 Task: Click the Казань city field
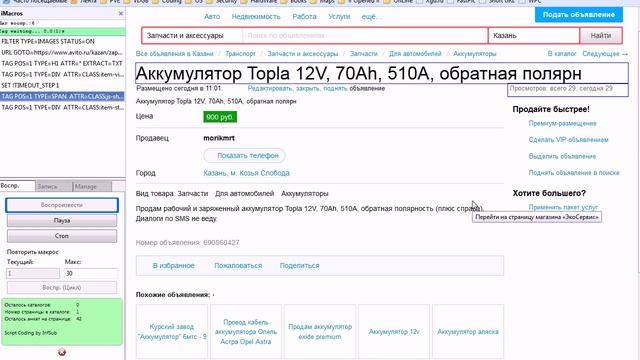[534, 36]
